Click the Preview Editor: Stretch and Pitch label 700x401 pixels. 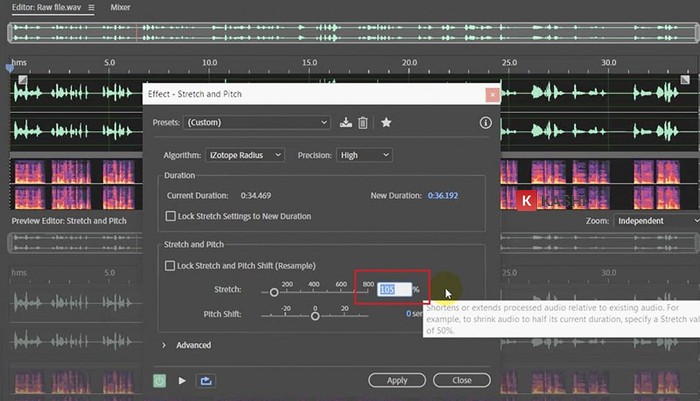pos(69,221)
